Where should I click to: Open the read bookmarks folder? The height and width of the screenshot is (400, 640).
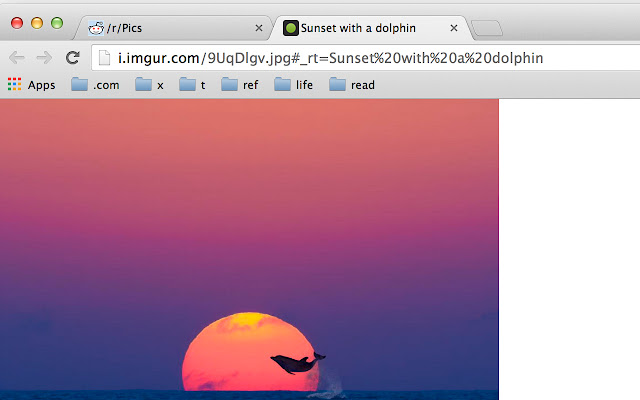pos(352,84)
